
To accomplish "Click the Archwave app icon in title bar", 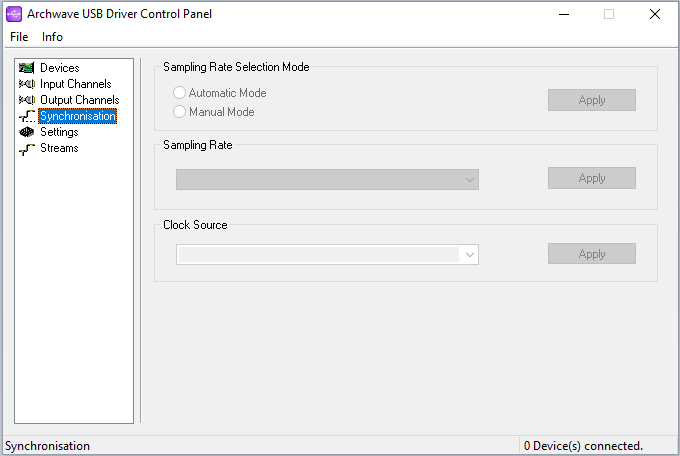I will 14,14.
